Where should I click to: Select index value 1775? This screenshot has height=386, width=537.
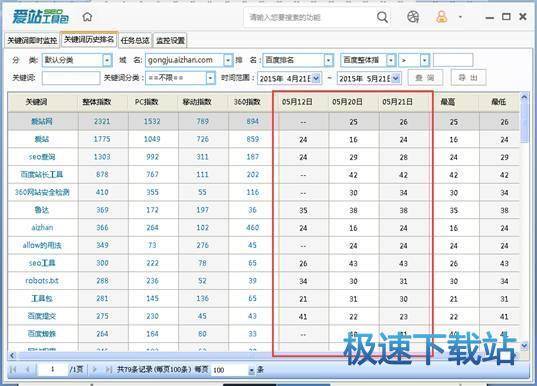point(102,139)
